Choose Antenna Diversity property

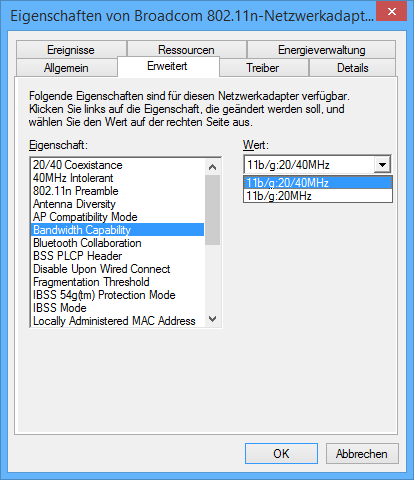point(117,204)
